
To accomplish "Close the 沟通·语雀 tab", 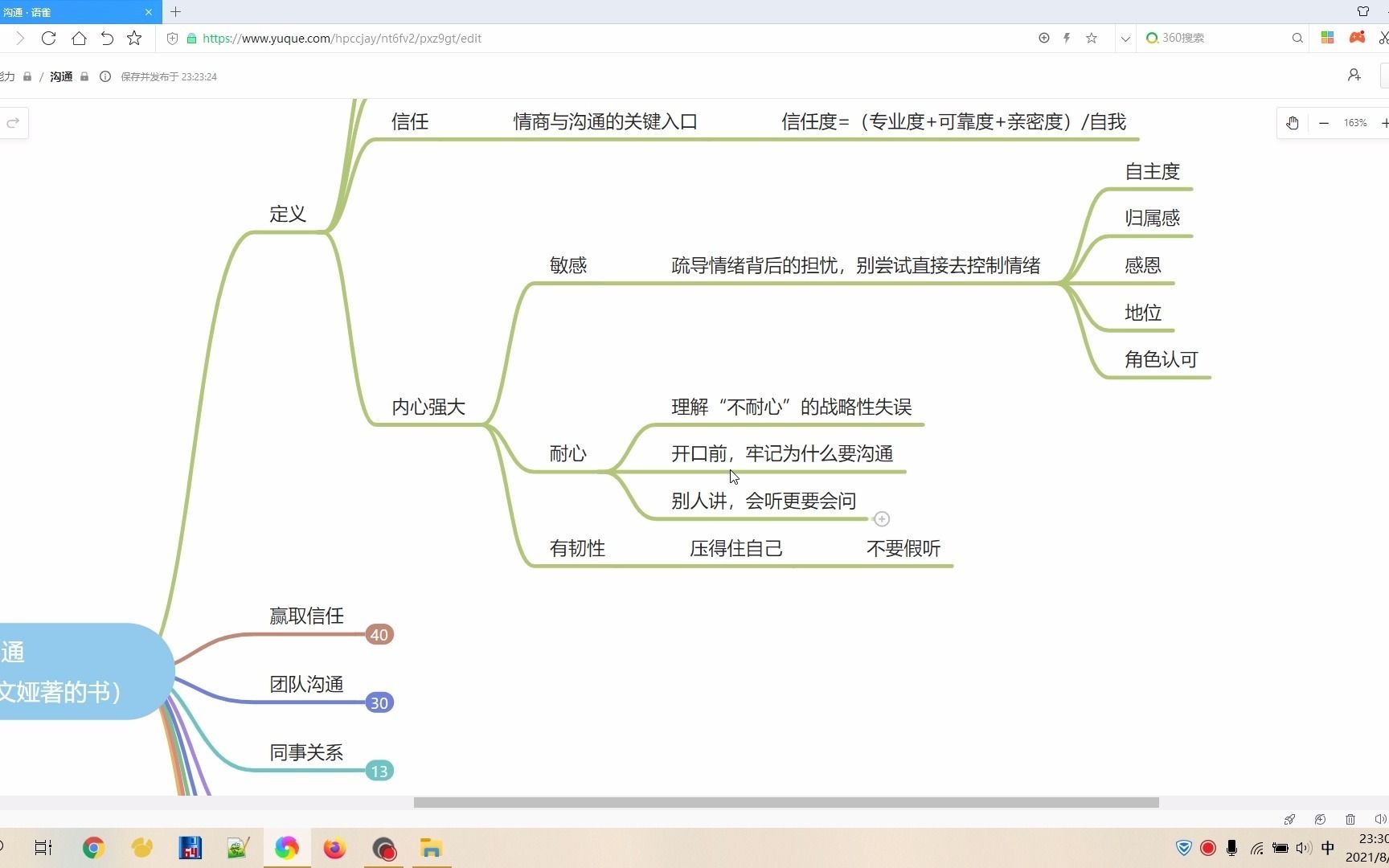I will (x=149, y=12).
